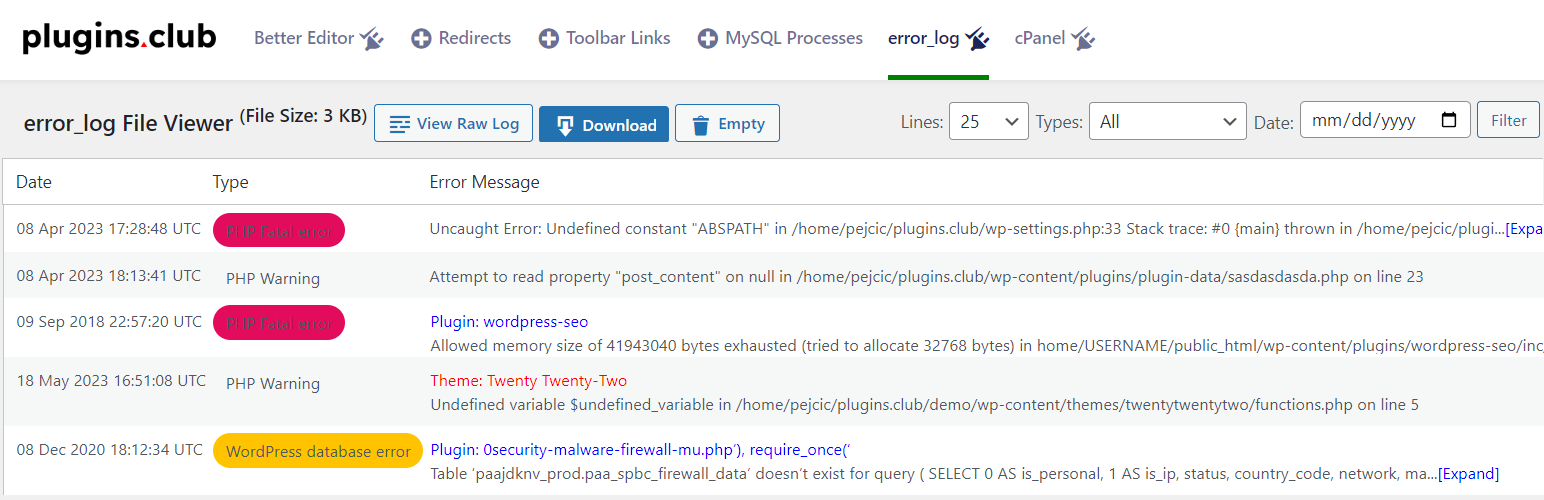This screenshot has height=500, width=1544.
Task: Click the plug icon beside error_log tab
Action: [x=977, y=39]
